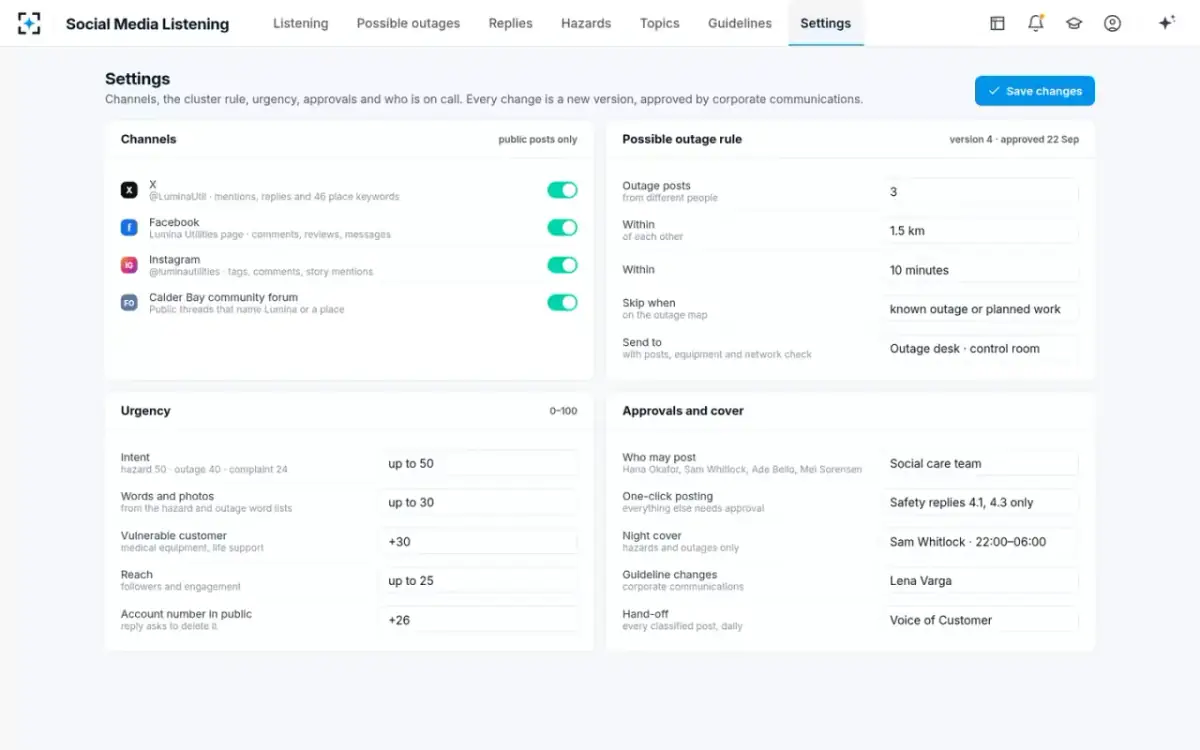Edit the Who may post field
Viewport: 1200px width, 750px height.
tap(980, 463)
